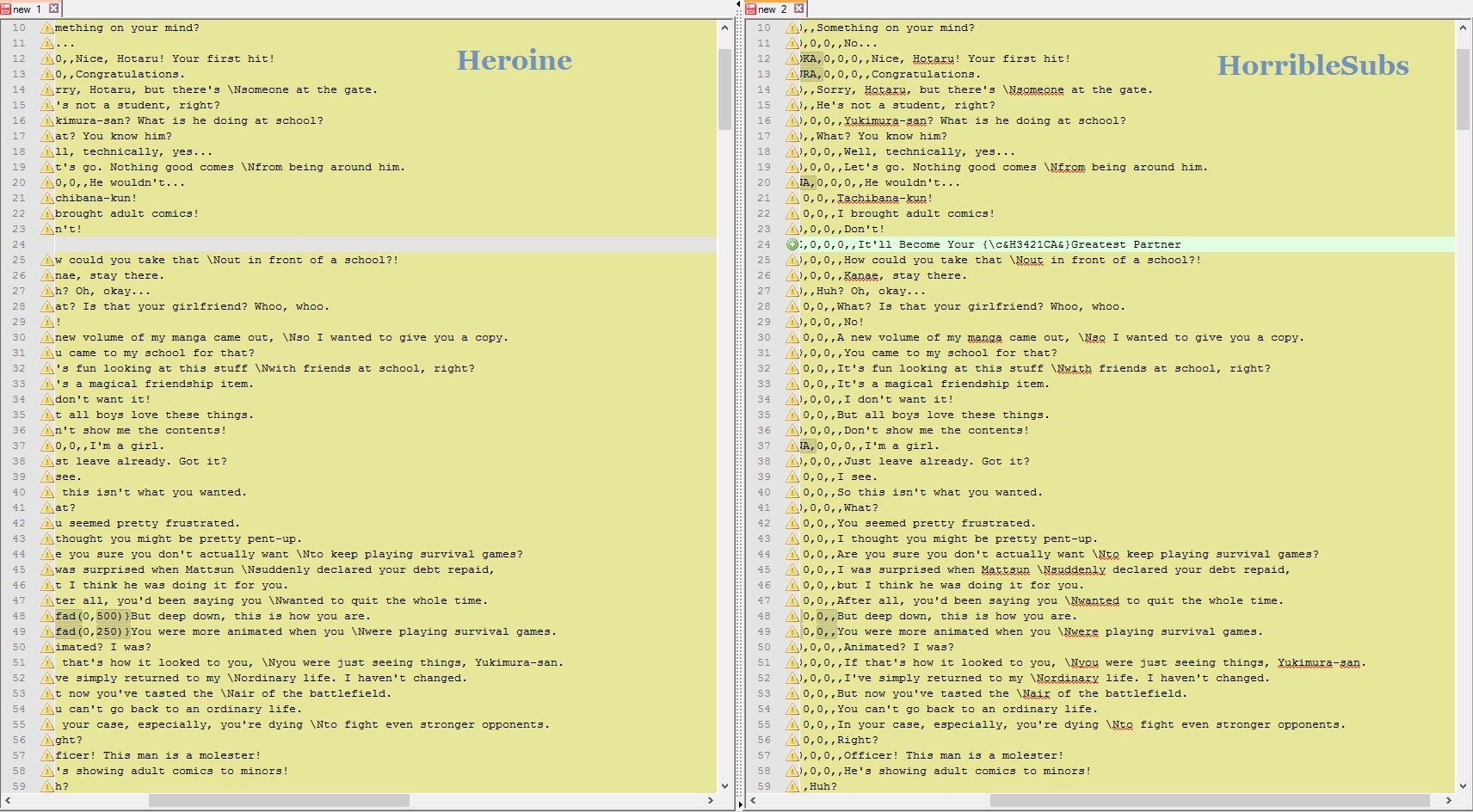The image size is (1473, 812).
Task: Click 'Huh?' on right line 59
Action: click(x=823, y=787)
